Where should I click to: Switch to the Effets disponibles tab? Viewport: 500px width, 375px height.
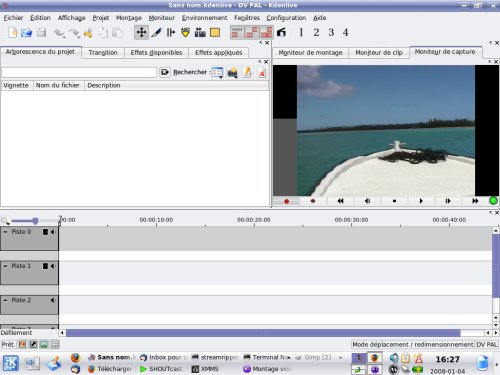coord(156,53)
